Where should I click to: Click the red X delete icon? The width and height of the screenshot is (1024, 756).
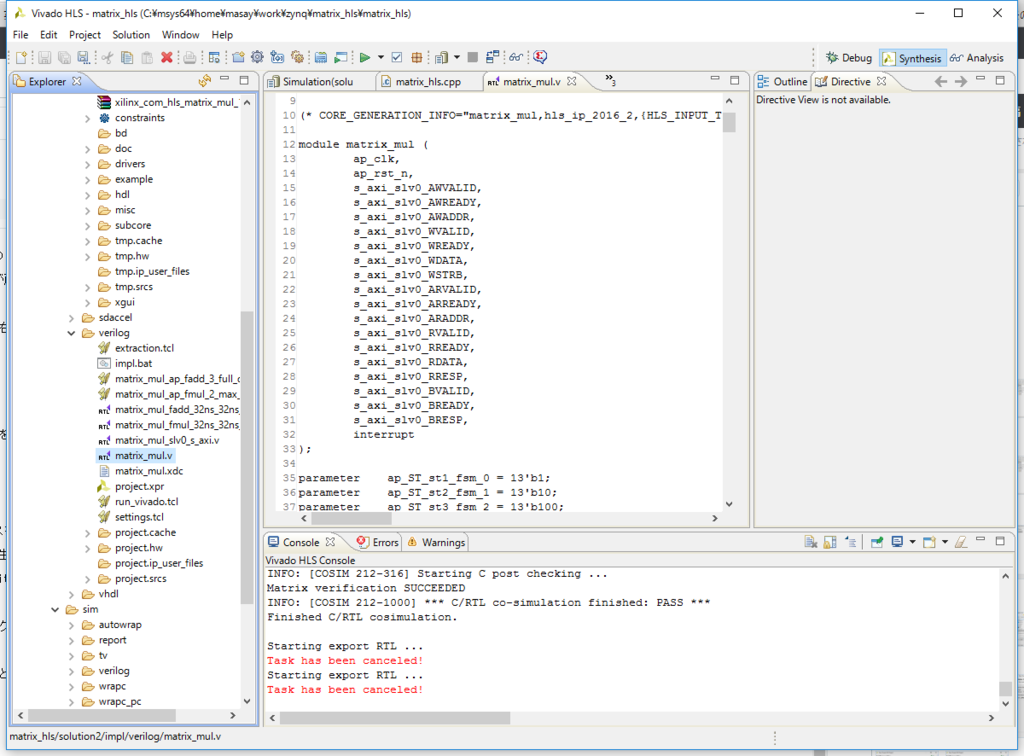(167, 57)
